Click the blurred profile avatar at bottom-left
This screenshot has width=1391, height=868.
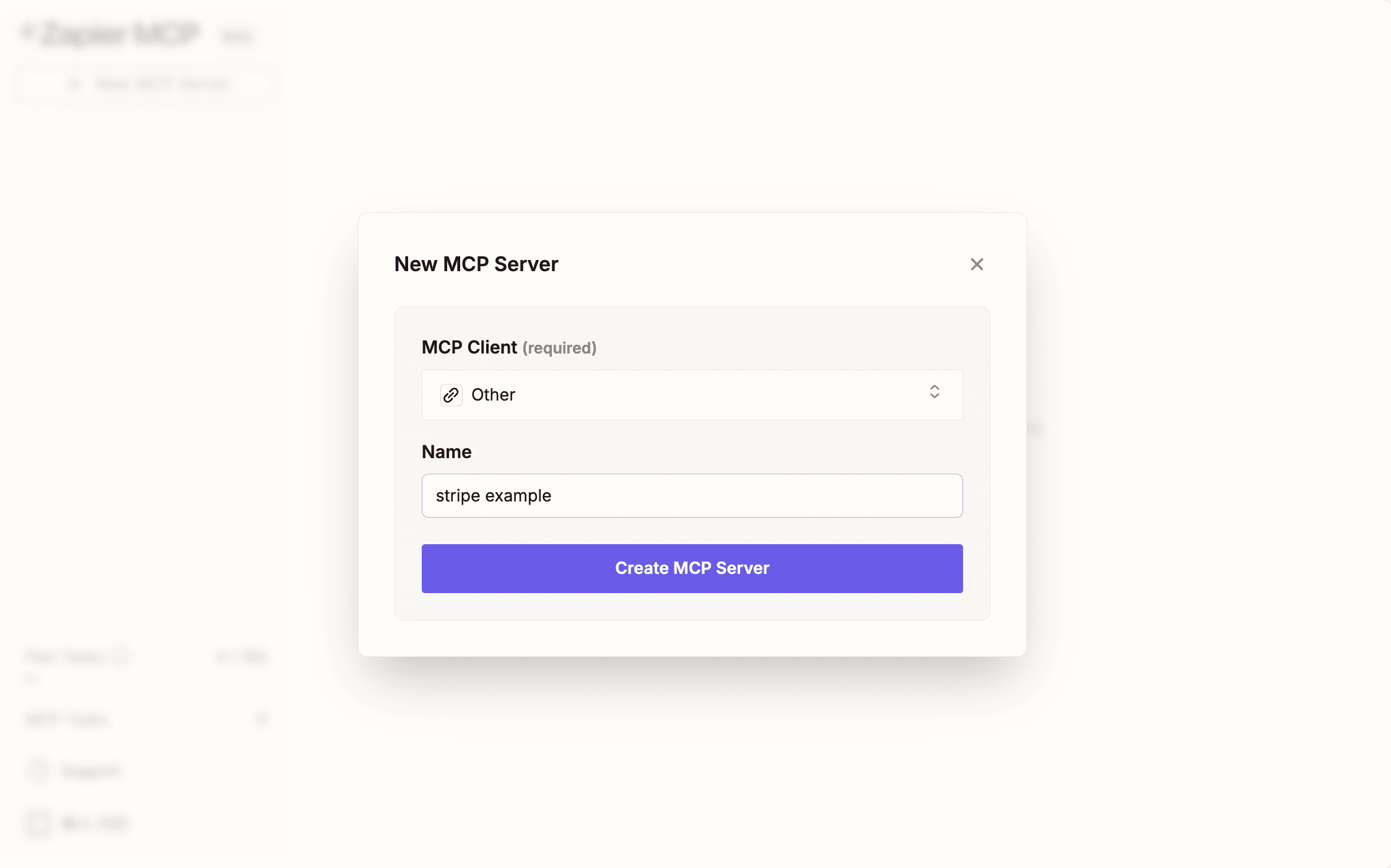38,823
